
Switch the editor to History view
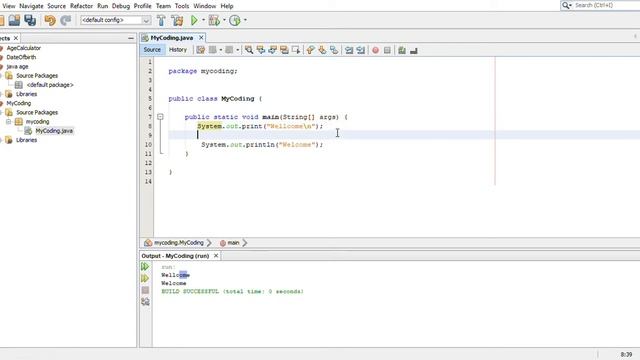178,50
